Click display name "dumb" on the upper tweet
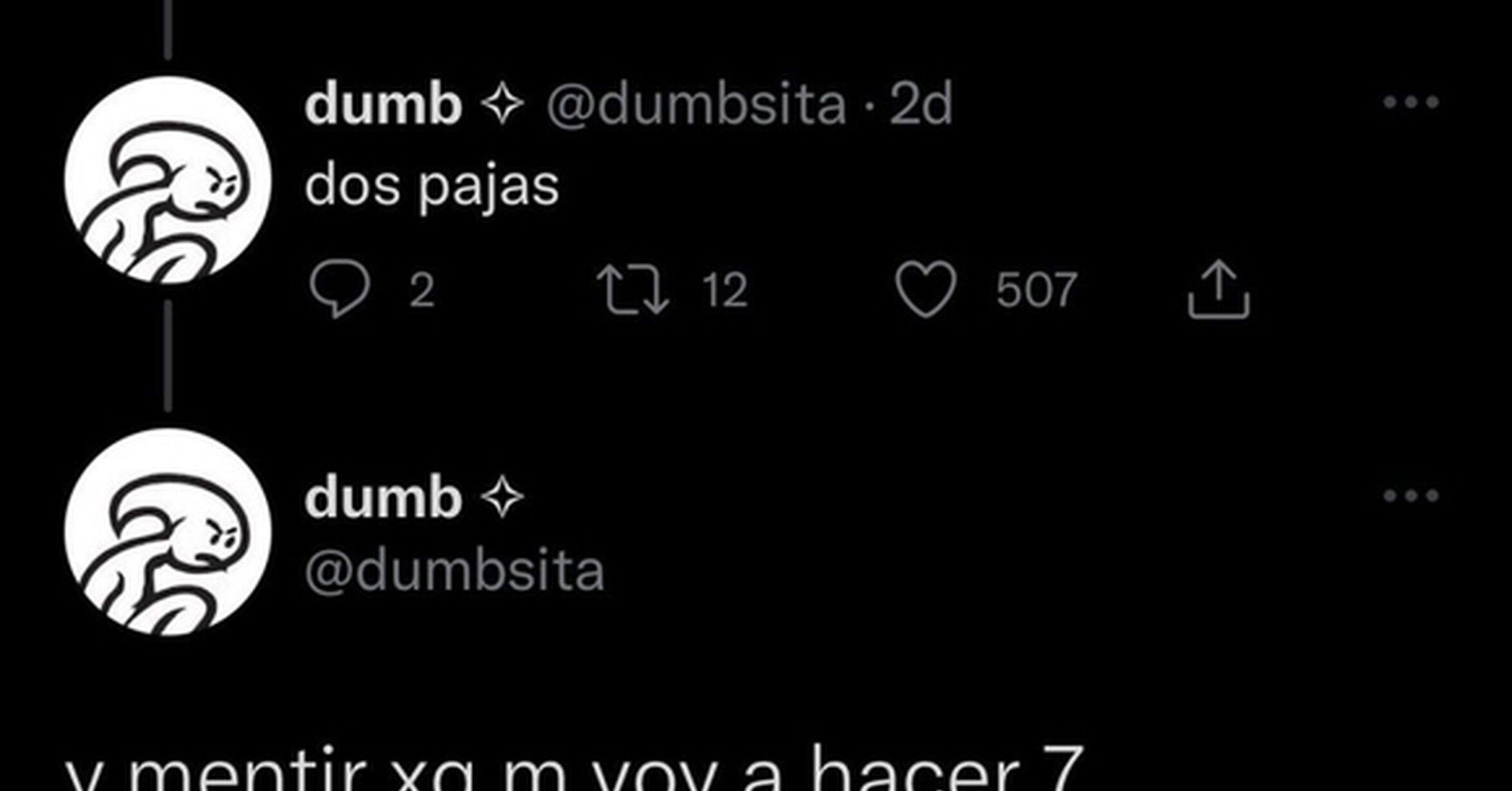Screen dimensions: 1512x791 tap(383, 104)
